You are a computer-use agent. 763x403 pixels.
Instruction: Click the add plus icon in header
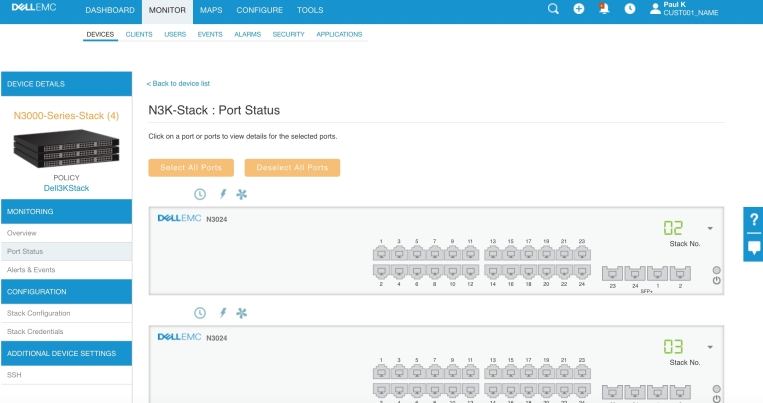coord(579,9)
